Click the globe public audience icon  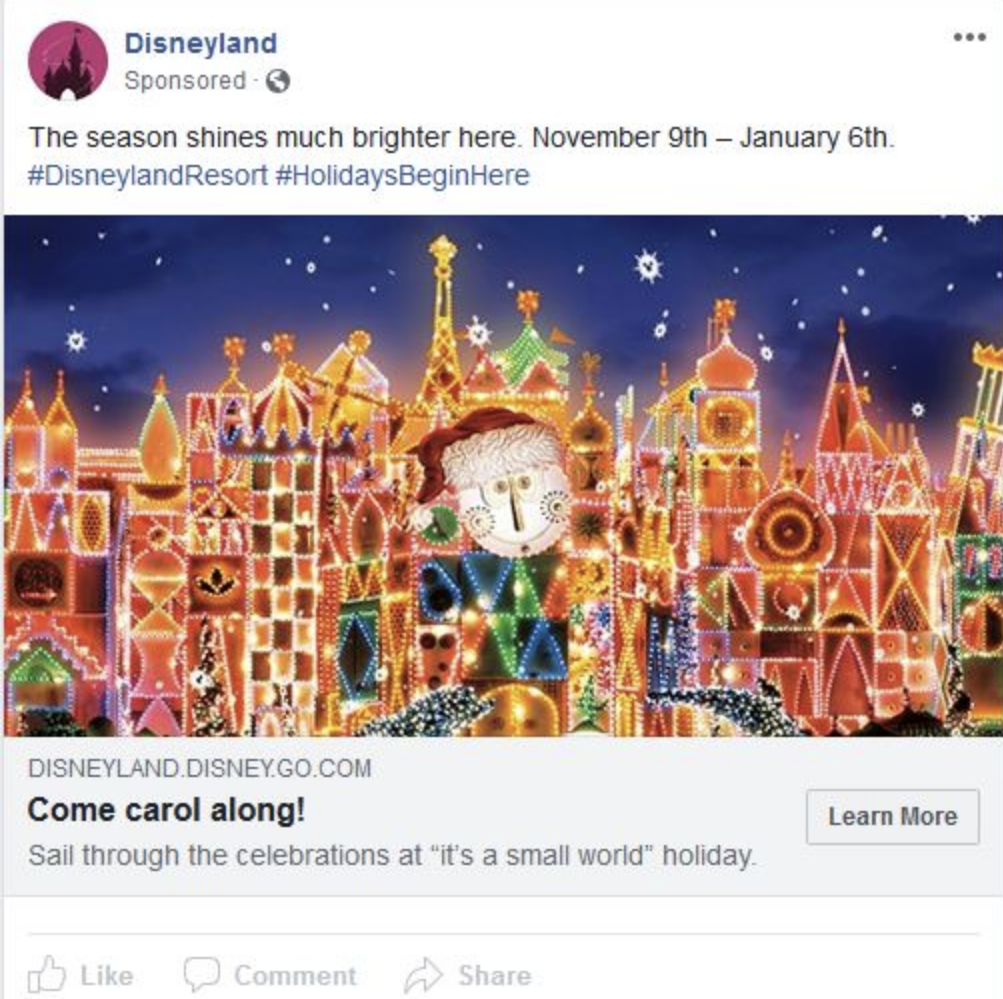point(278,81)
